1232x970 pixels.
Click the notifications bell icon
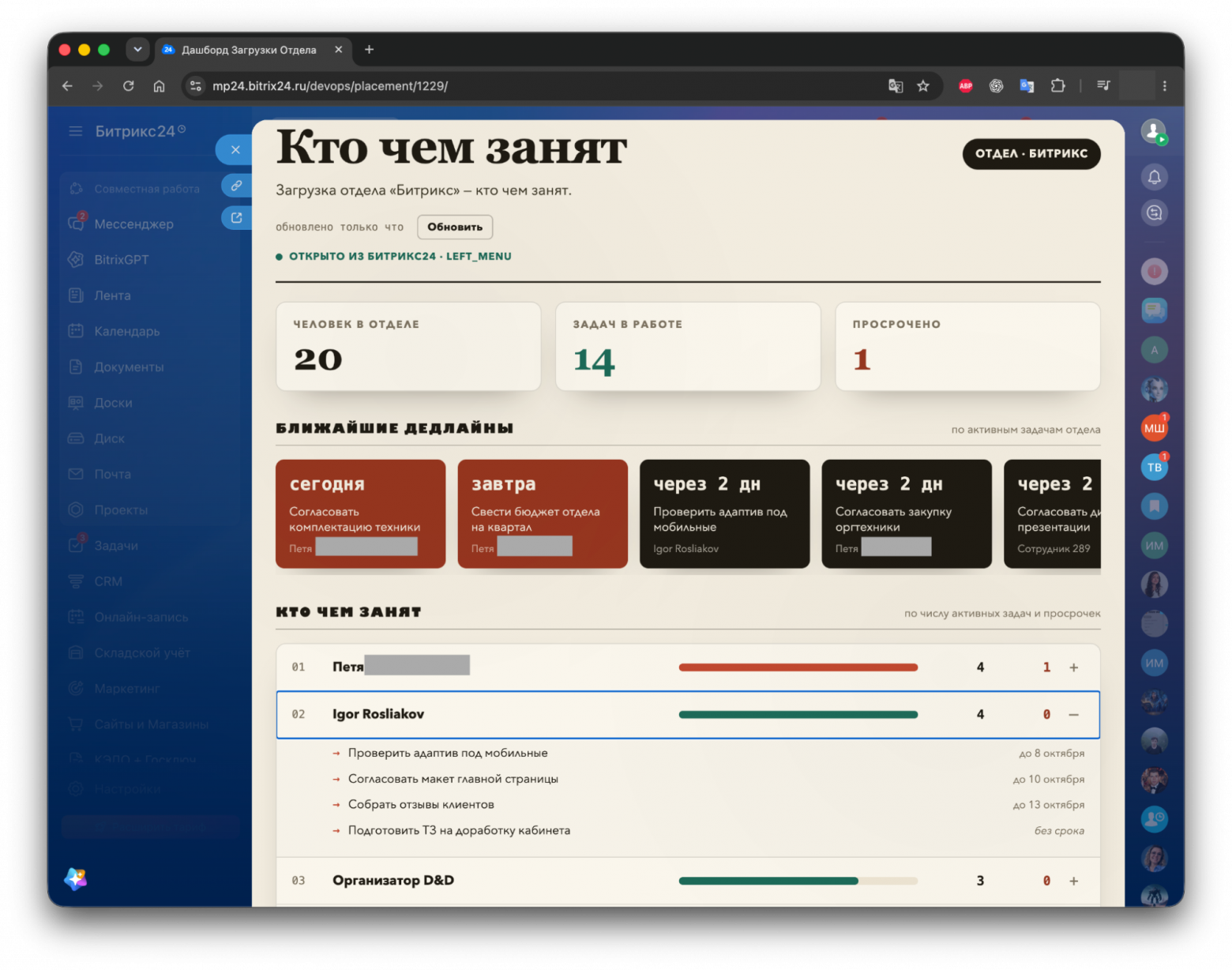pos(1154,177)
